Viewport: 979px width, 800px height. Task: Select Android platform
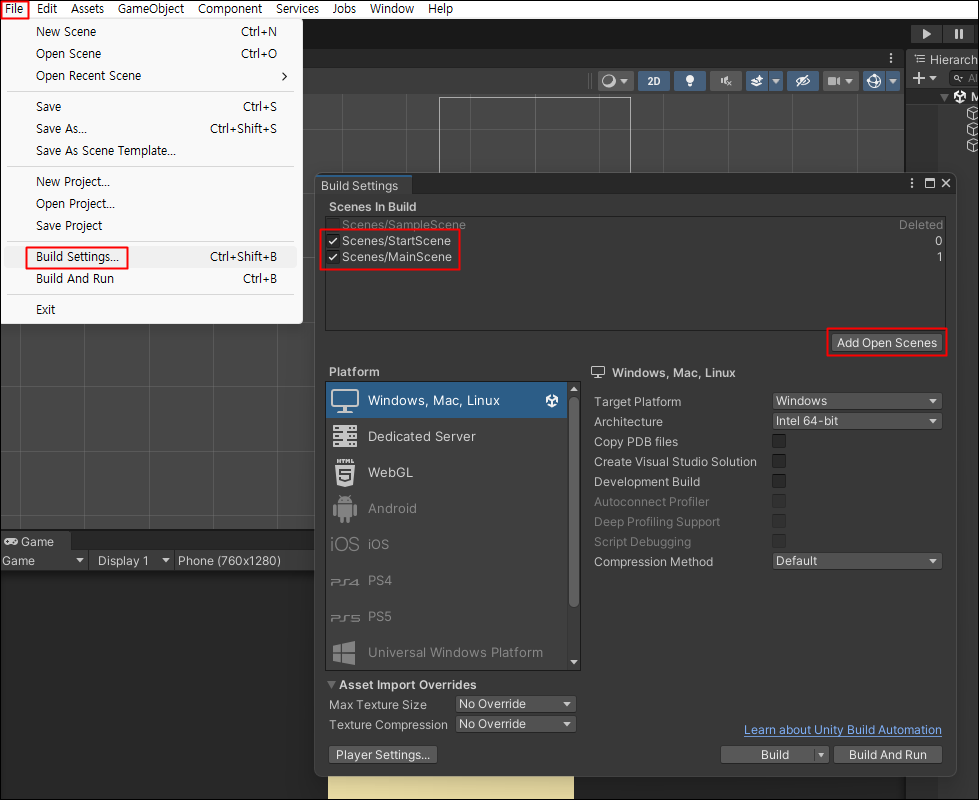click(x=446, y=508)
